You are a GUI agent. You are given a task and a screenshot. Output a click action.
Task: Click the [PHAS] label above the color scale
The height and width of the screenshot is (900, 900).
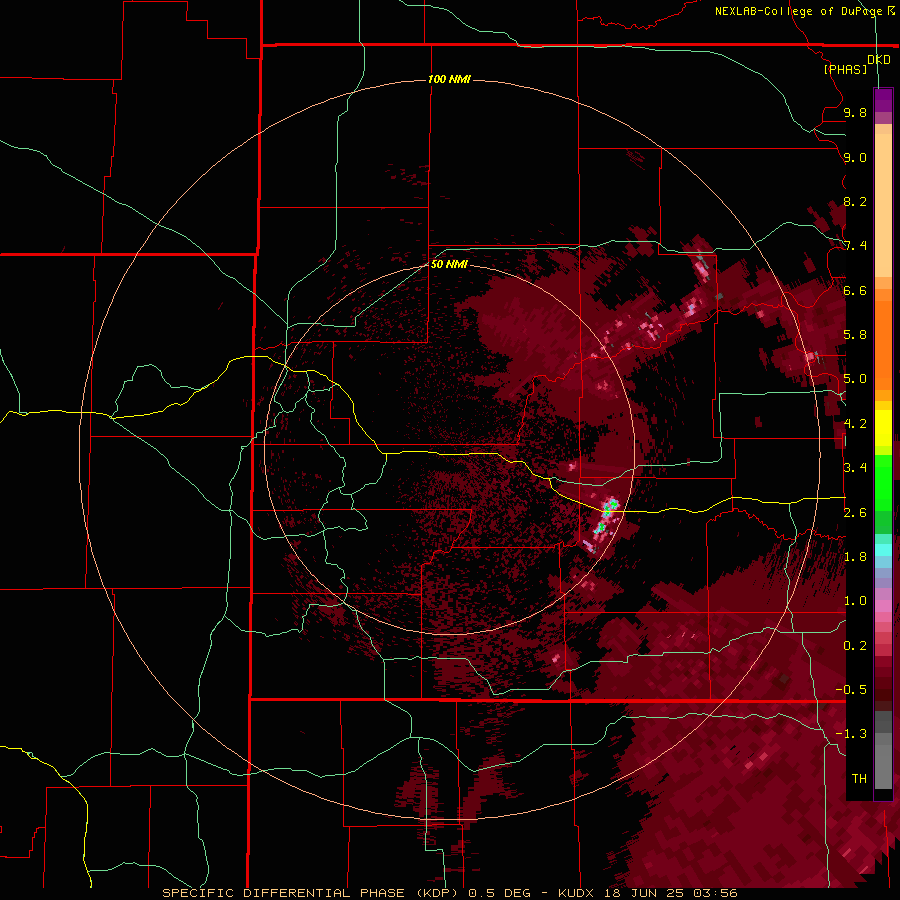845,69
